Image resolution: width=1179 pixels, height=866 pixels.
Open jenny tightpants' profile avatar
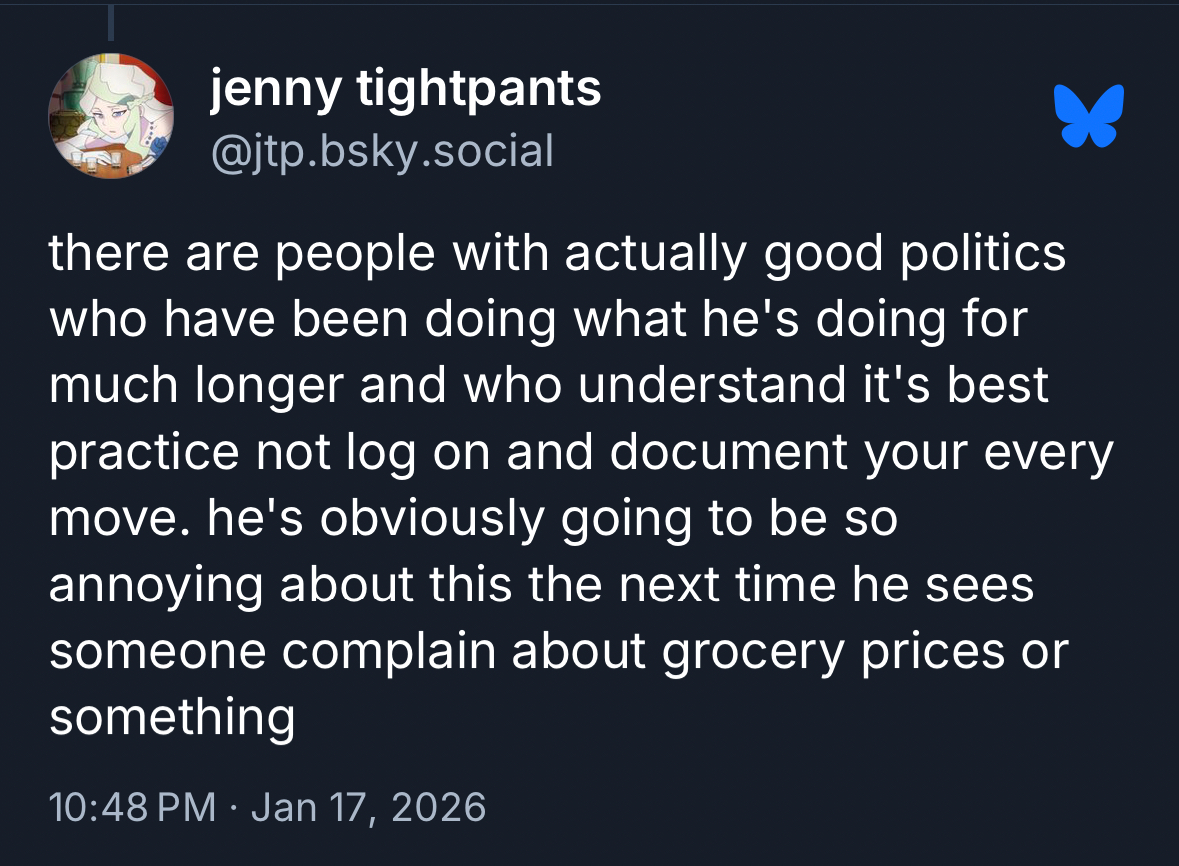click(111, 115)
